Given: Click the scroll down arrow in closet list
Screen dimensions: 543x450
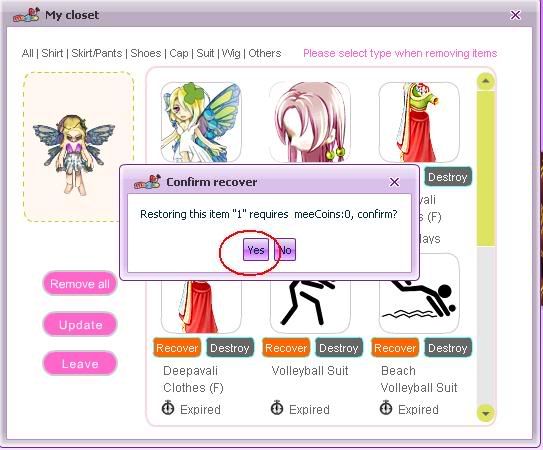Looking at the screenshot, I should [x=486, y=413].
